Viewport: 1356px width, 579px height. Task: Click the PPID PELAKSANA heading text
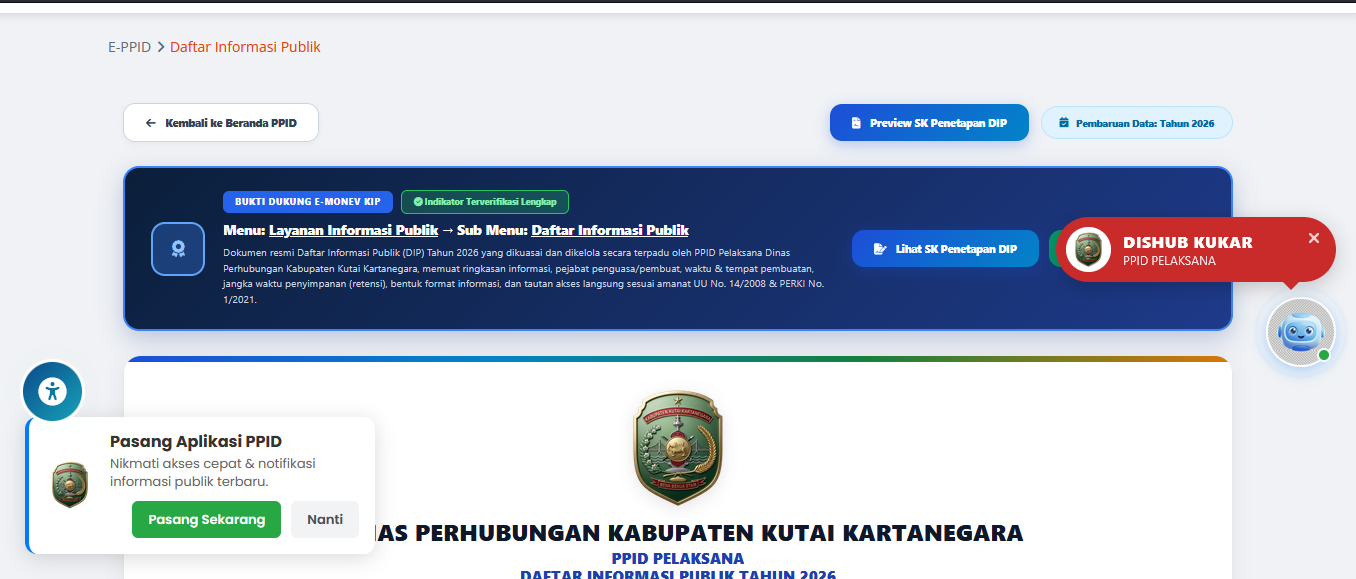[x=678, y=558]
